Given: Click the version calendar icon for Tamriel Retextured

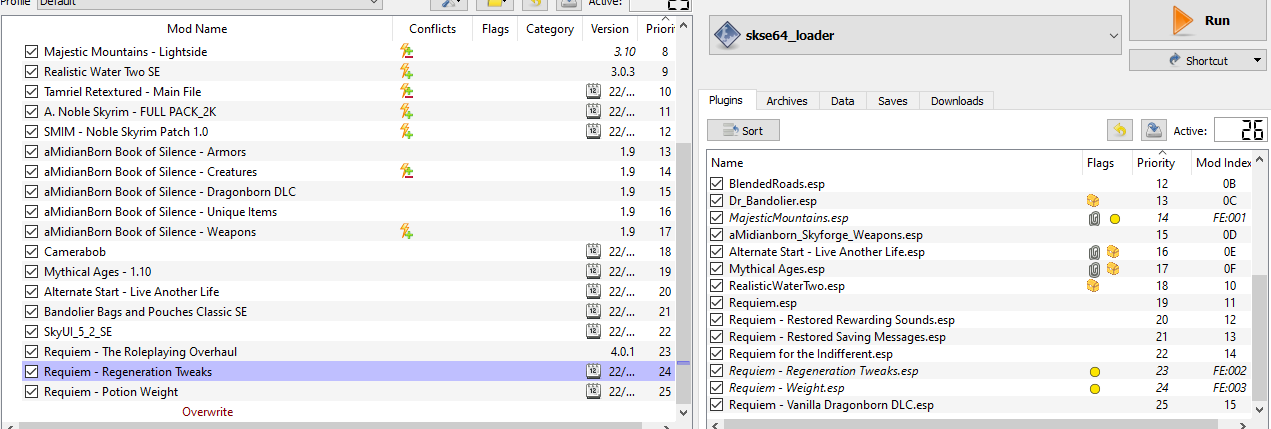Looking at the screenshot, I should click(592, 91).
